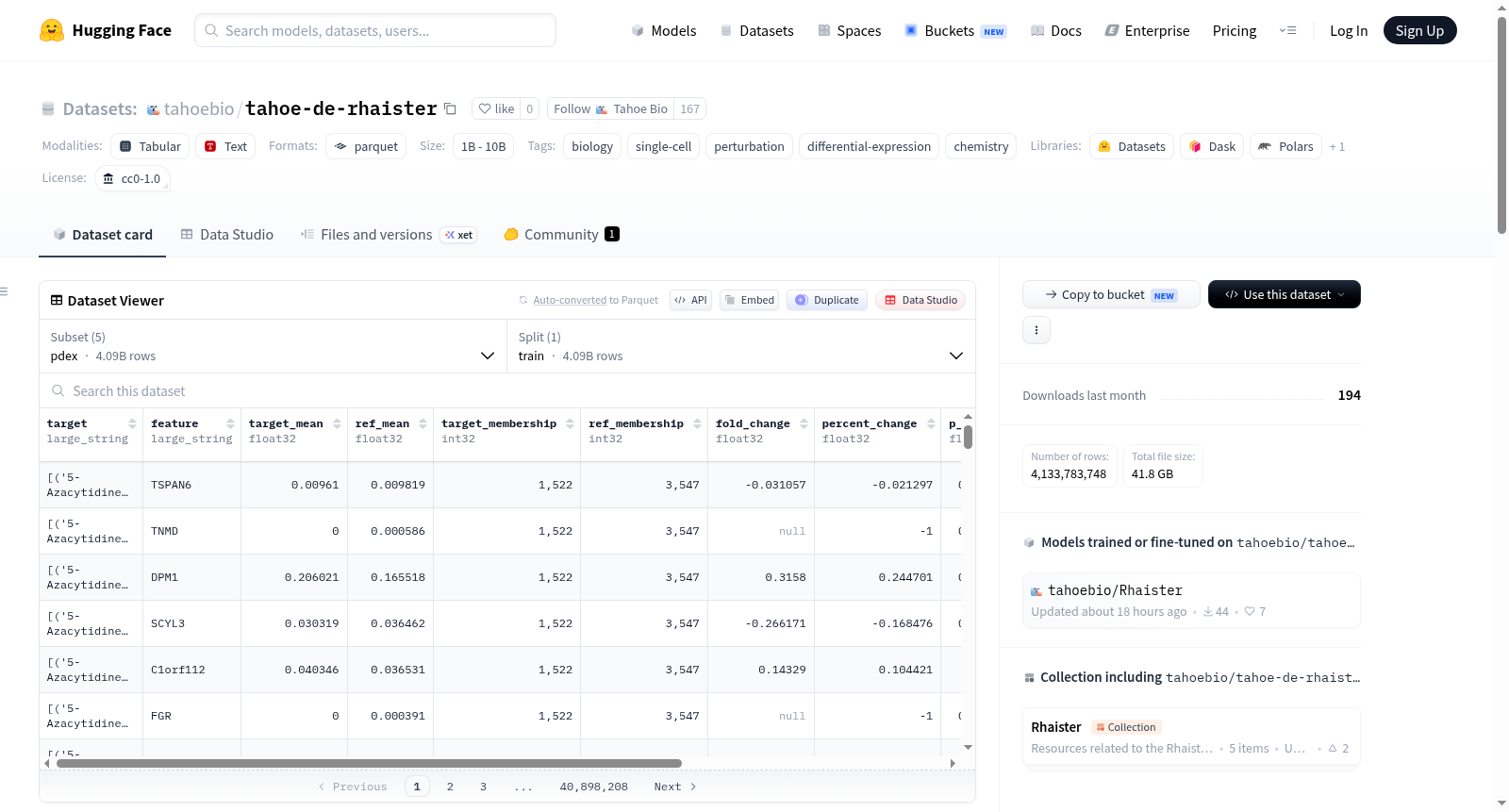1509x812 pixels.
Task: Follow the Tahoe Bio organization
Action: click(610, 108)
